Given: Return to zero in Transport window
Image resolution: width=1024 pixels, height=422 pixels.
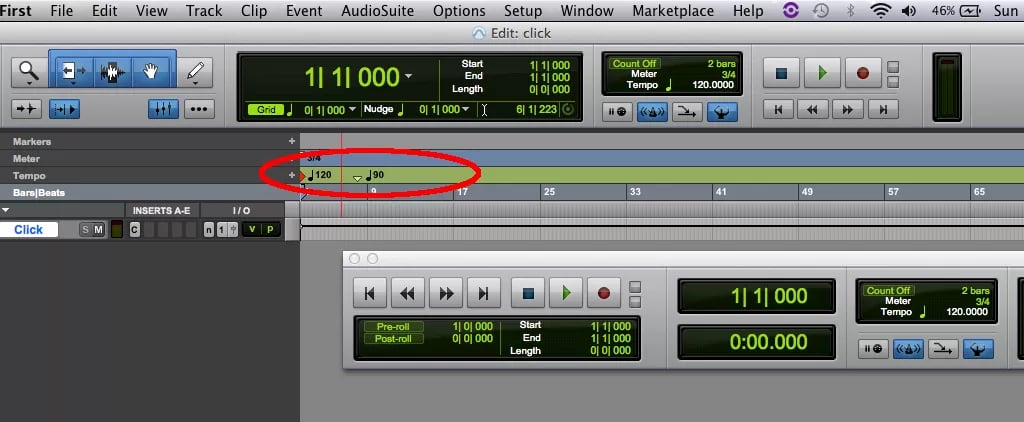Looking at the screenshot, I should coord(370,293).
